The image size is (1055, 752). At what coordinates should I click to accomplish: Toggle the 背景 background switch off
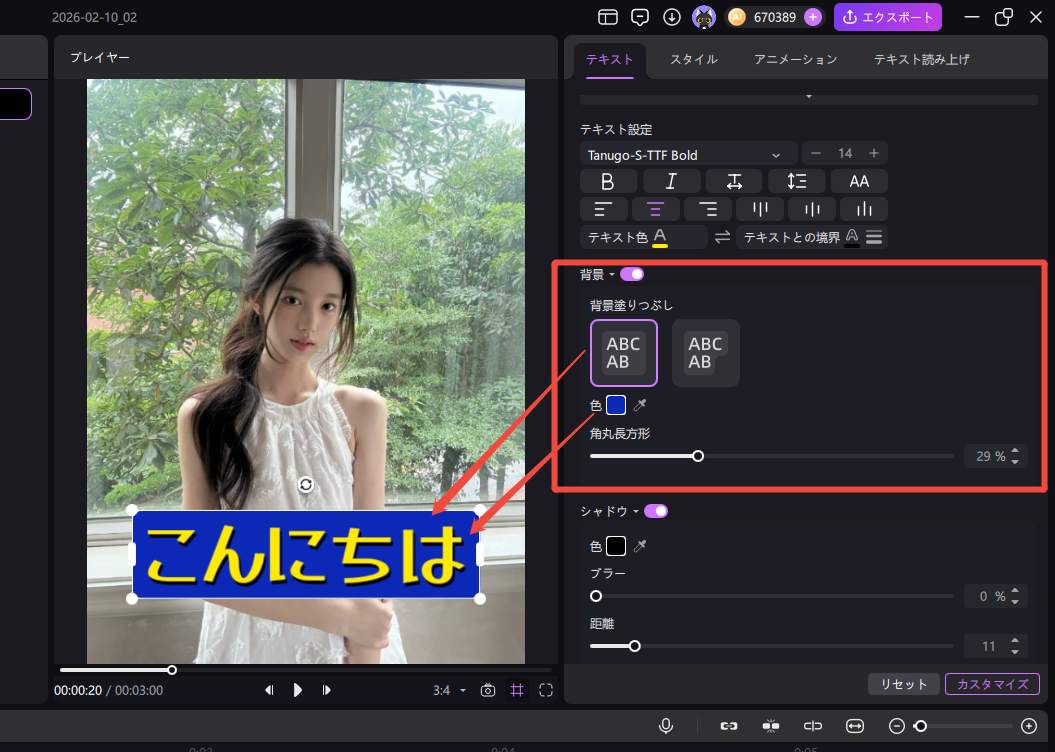632,274
